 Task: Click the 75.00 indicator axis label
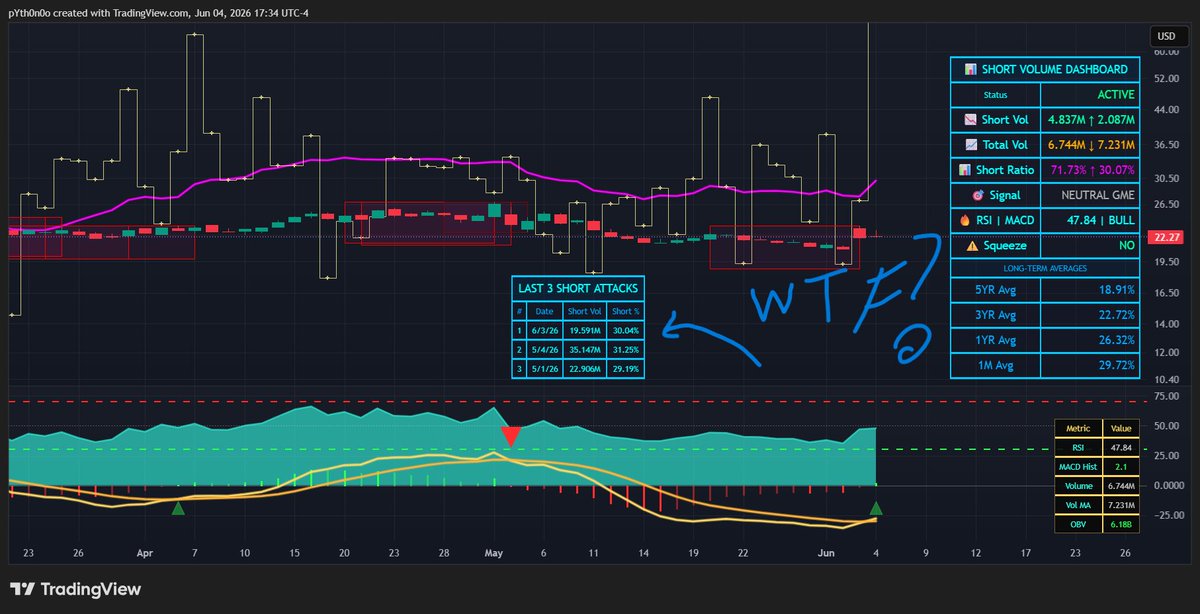[x=1166, y=397]
